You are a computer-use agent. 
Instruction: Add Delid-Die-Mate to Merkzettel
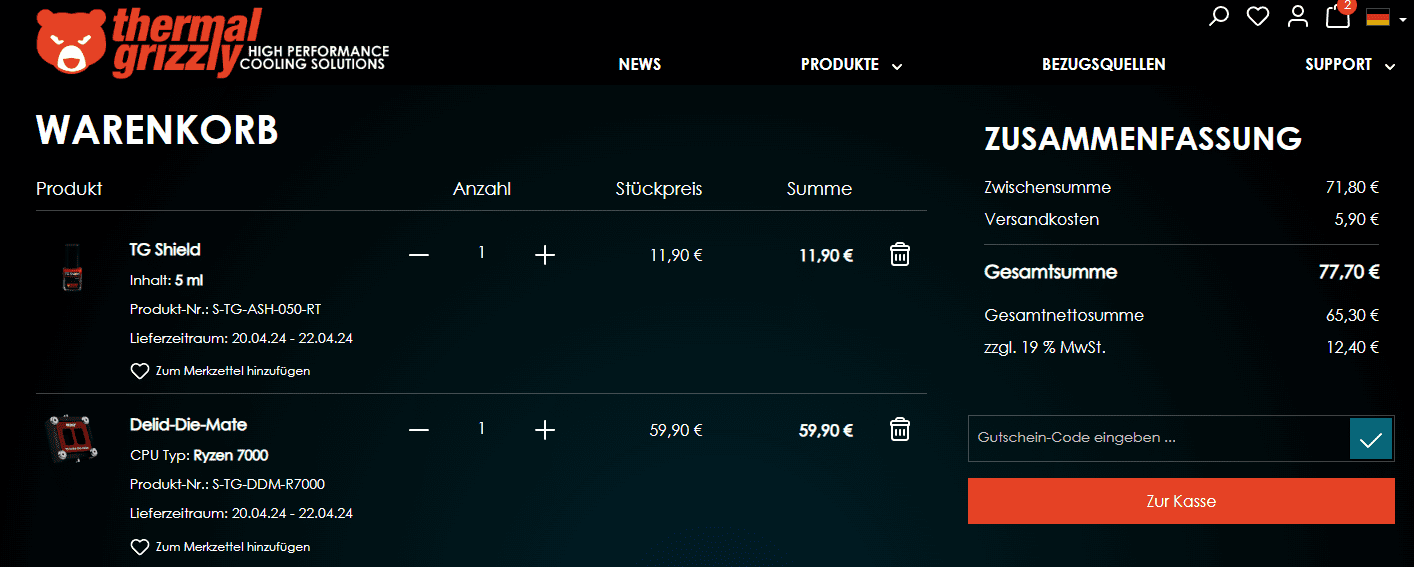220,547
